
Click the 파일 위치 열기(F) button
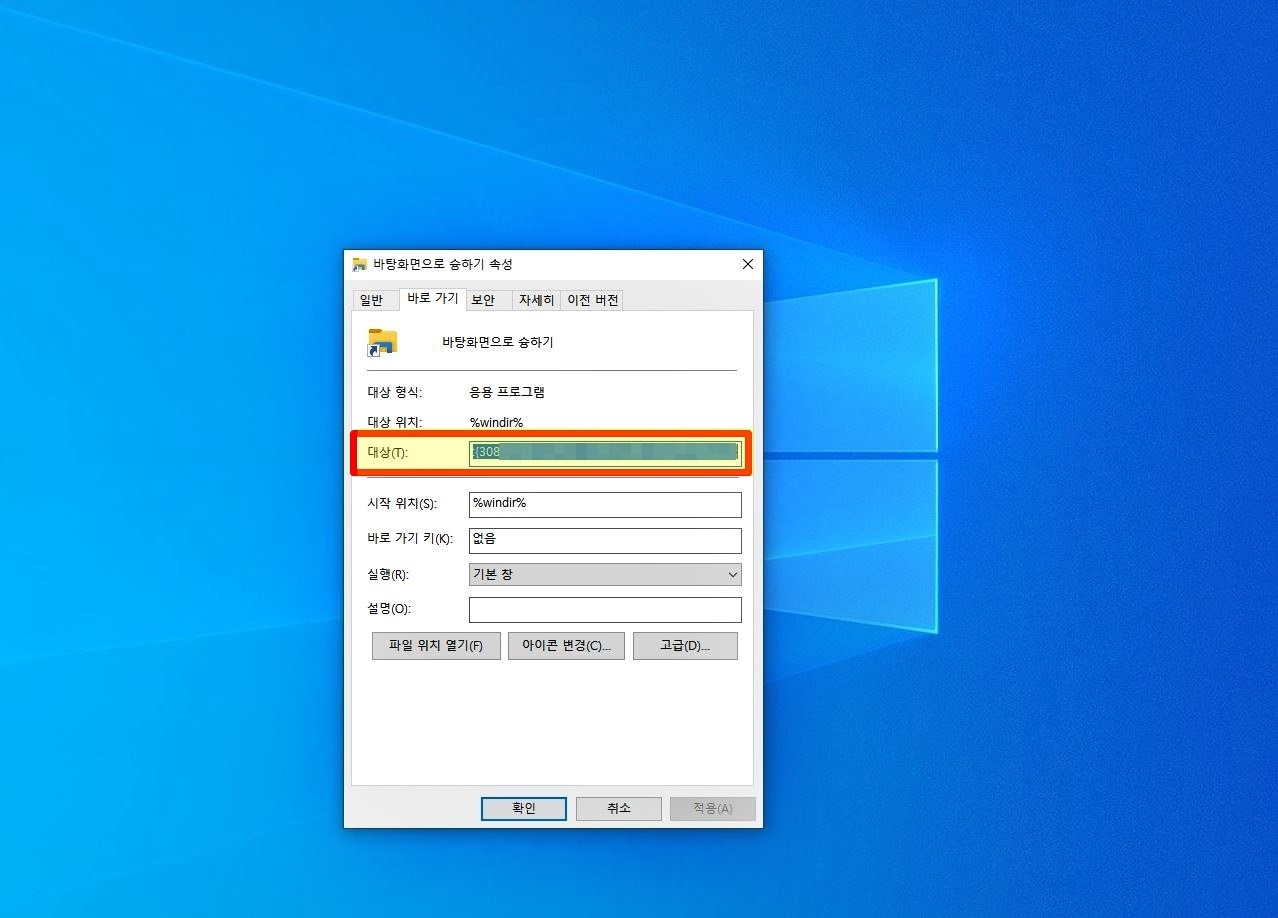[436, 646]
